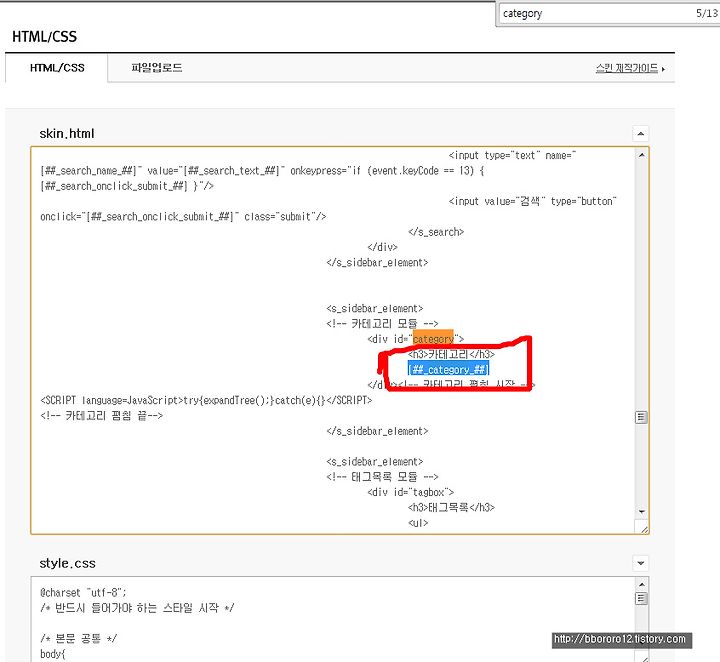This screenshot has width=720, height=662.
Task: Click the orange highlighted "category" id text
Action: click(433, 338)
